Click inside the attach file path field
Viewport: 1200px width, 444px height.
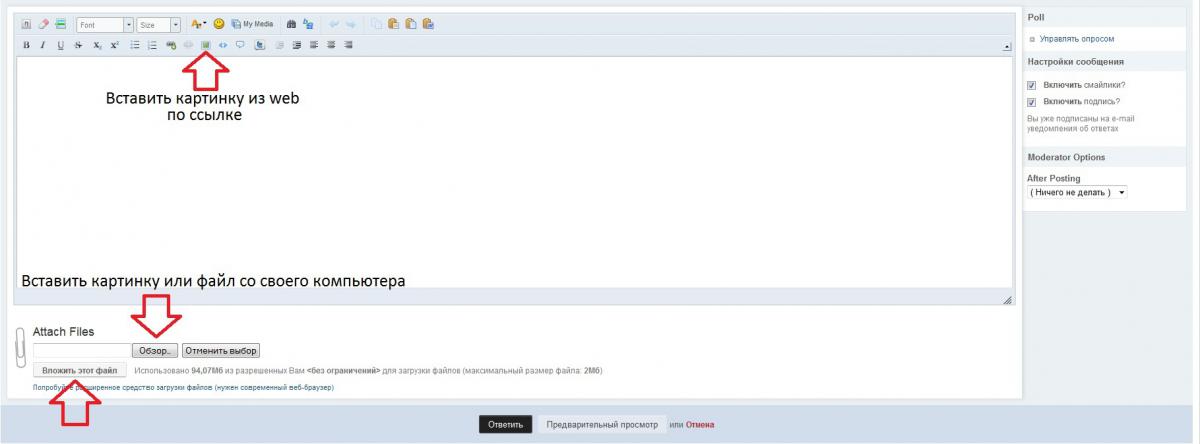(x=82, y=351)
